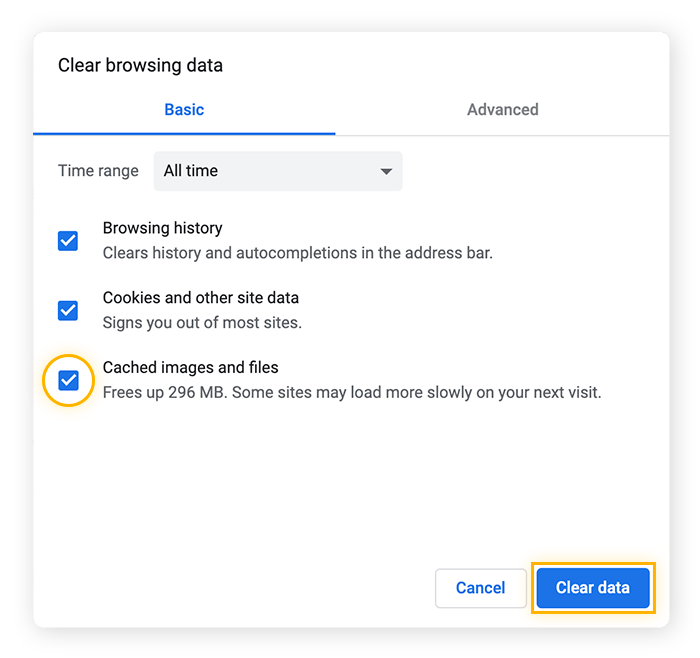The width and height of the screenshot is (700, 658).
Task: Click the 'Time range' label
Action: 98,171
